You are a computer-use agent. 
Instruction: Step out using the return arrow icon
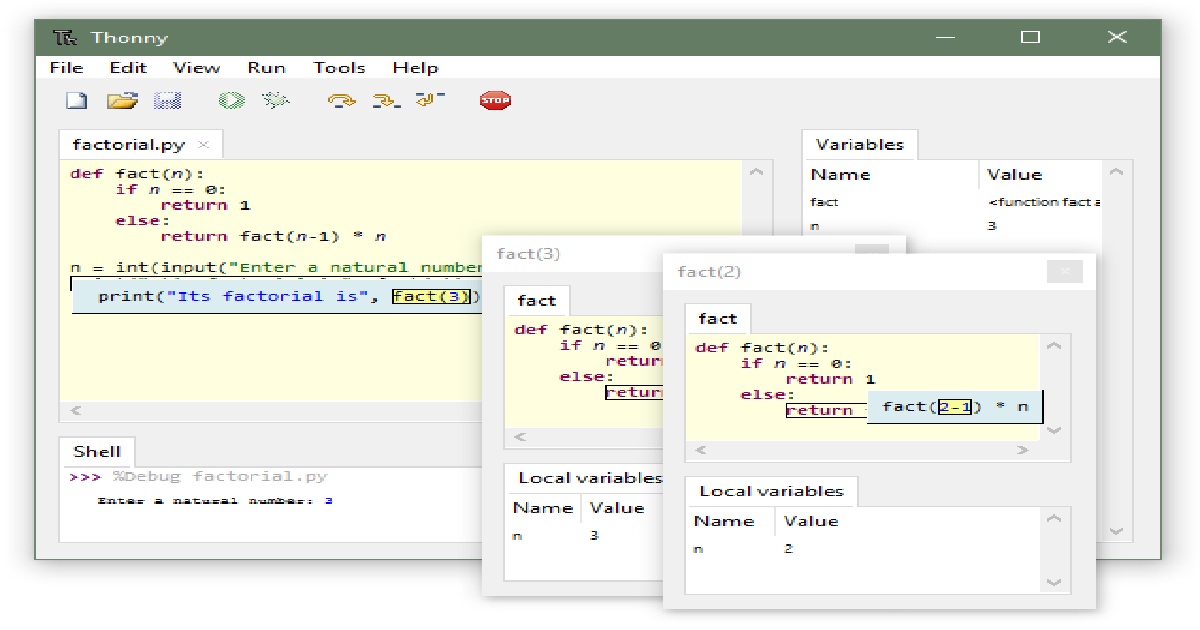point(428,99)
